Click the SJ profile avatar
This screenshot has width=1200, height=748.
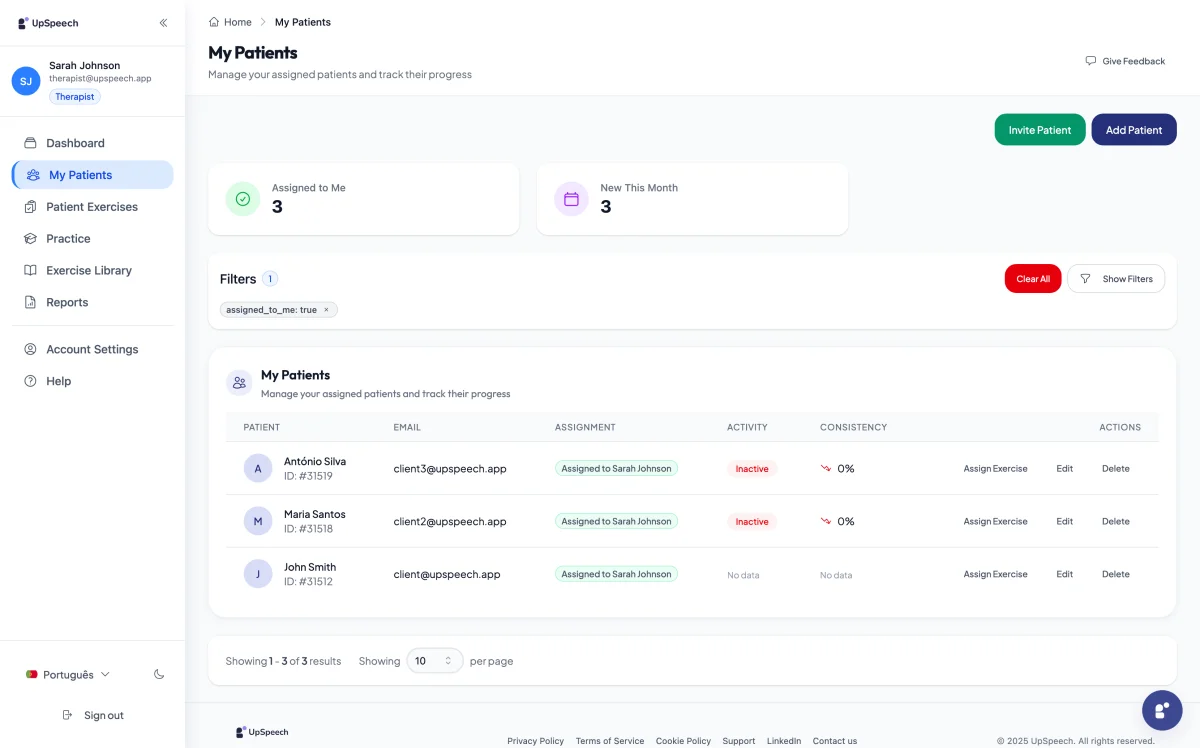(26, 81)
